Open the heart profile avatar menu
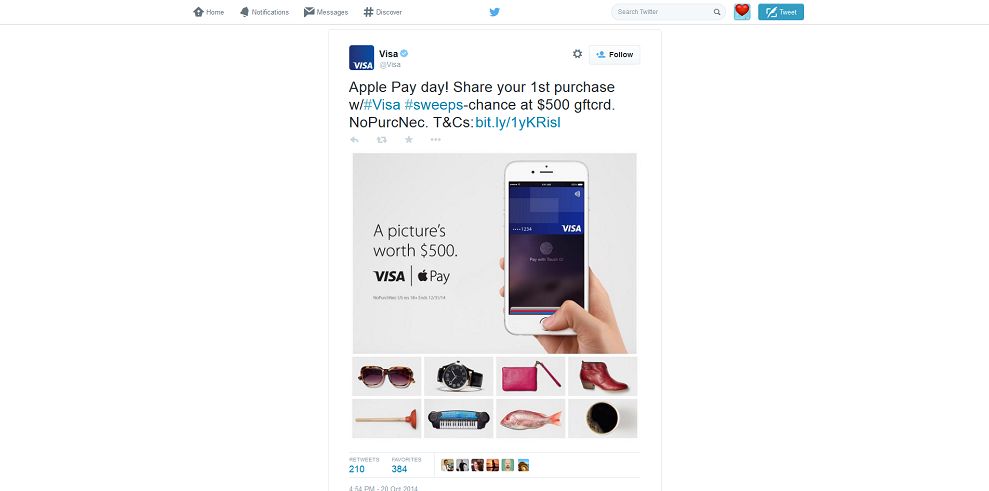Screen dimensions: 989x491 pyautogui.click(x=742, y=12)
